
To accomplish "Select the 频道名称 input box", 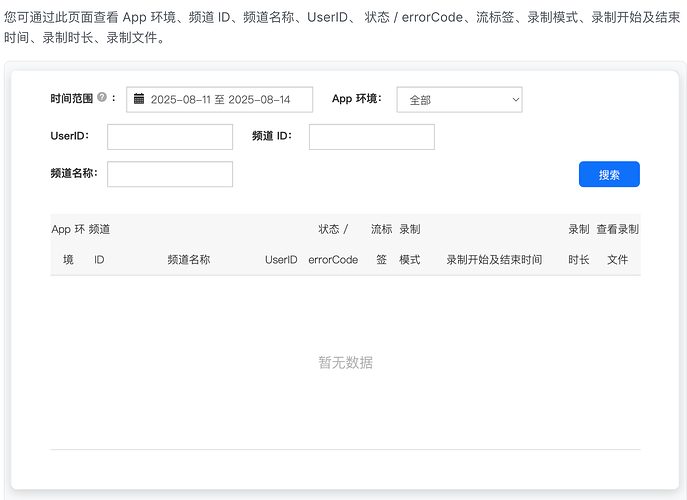I will 169,174.
